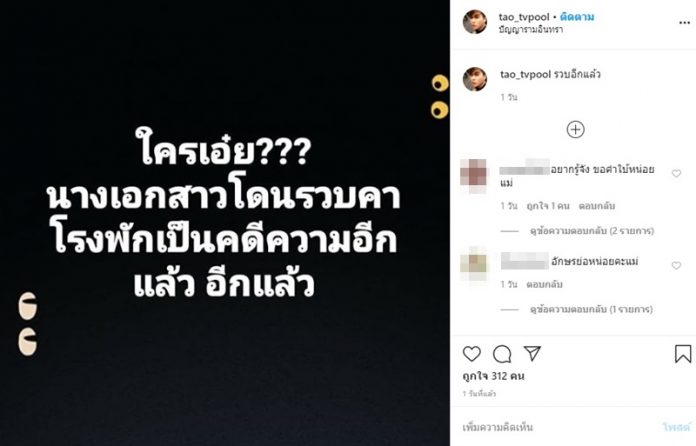The height and width of the screenshot is (446, 696).
Task: Click the โพสต์ post button
Action: coord(676,427)
